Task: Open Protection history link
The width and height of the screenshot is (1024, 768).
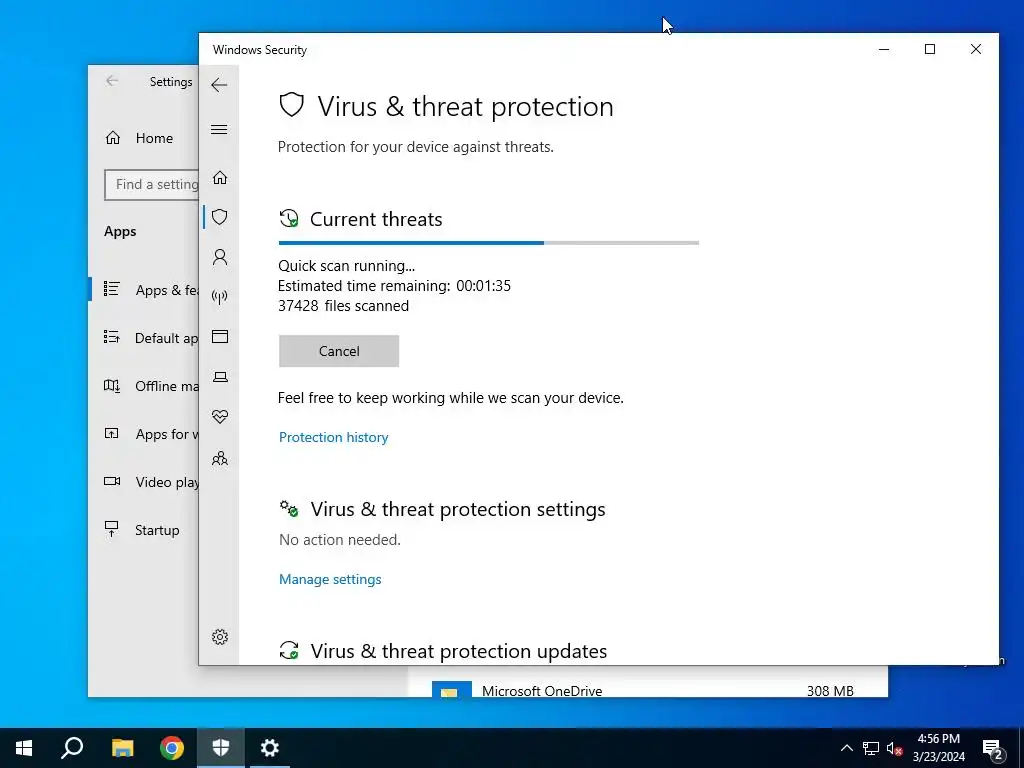Action: [333, 437]
